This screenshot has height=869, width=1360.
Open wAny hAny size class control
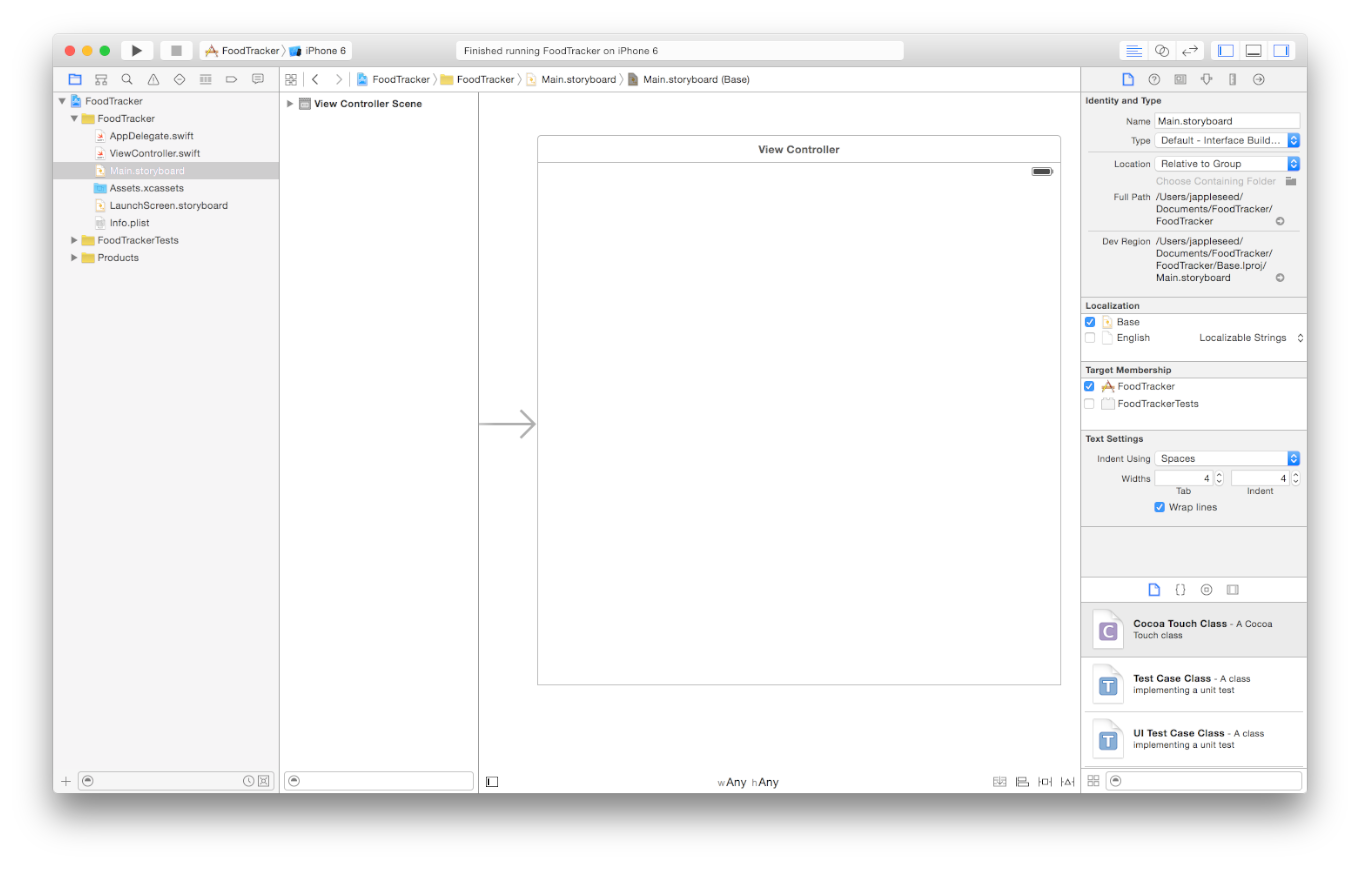[748, 782]
